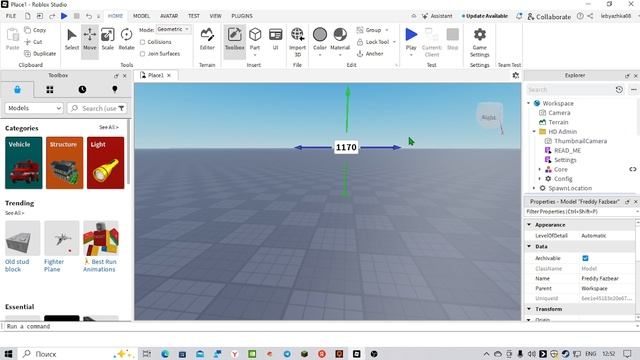The width and height of the screenshot is (640, 360).
Task: Open Toolbox Recent tab
Action: (x=82, y=89)
